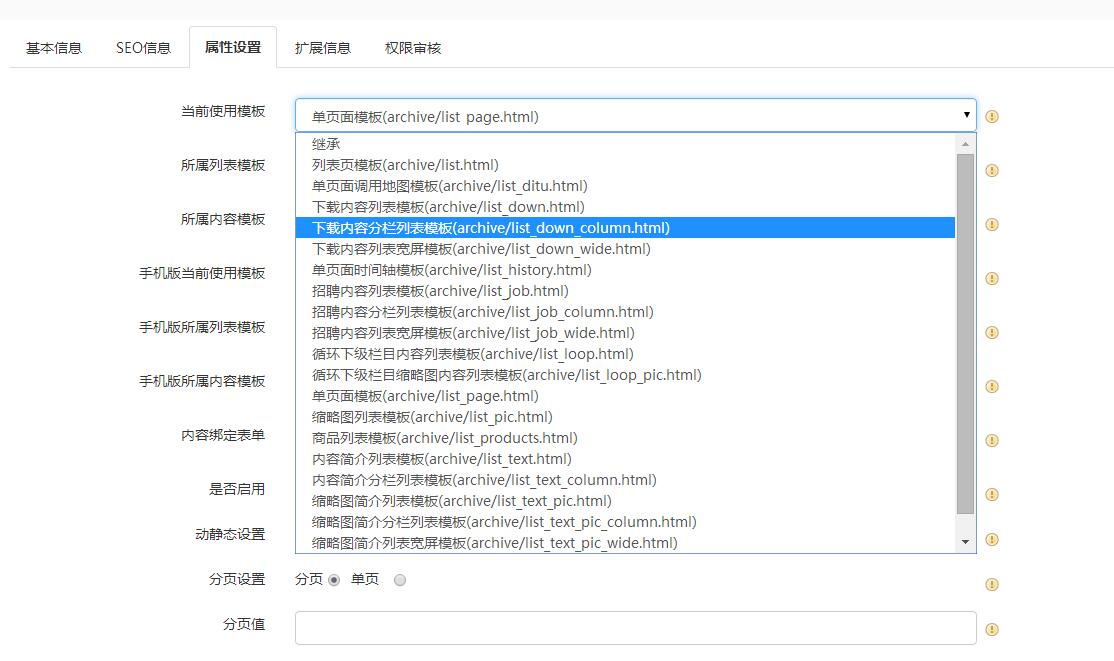Viewport: 1114px width, 661px height.
Task: Choose 商品列表模板(archive/list_products.html) option
Action: pyautogui.click(x=444, y=438)
